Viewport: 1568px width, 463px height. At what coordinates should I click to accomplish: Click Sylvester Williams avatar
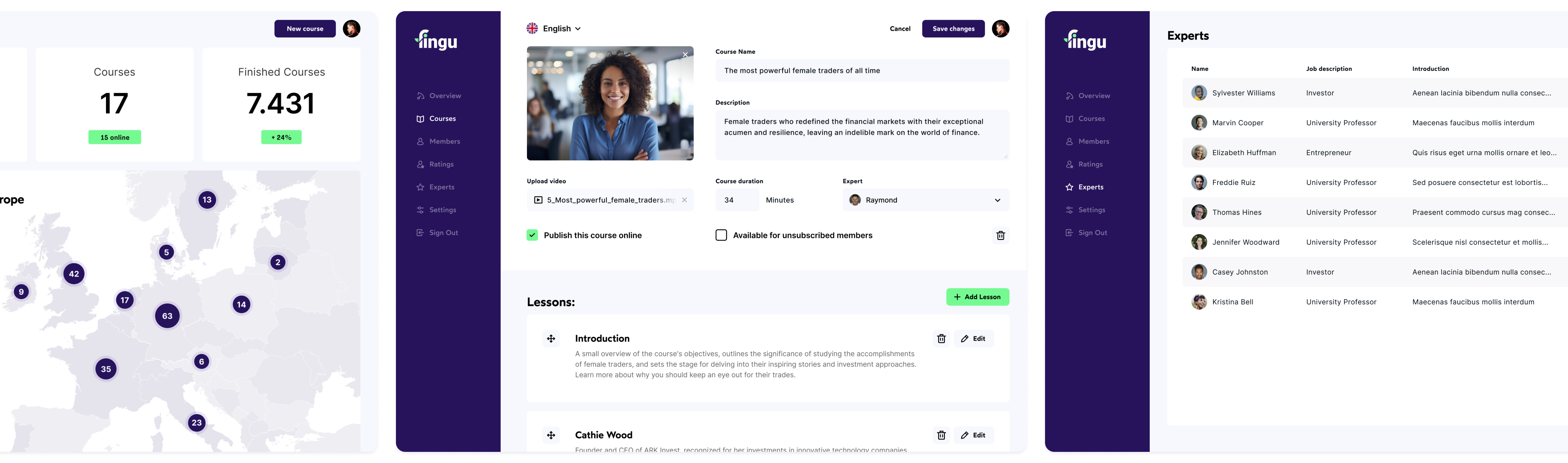1199,92
